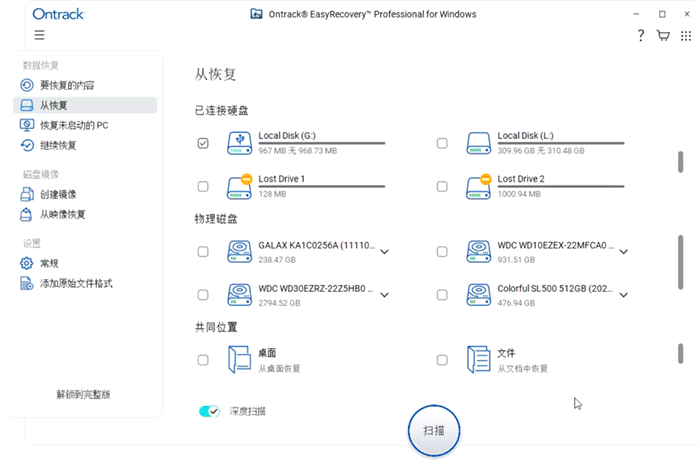700x462 pixels.
Task: Click the Lost Drive 2 label
Action: (521, 179)
